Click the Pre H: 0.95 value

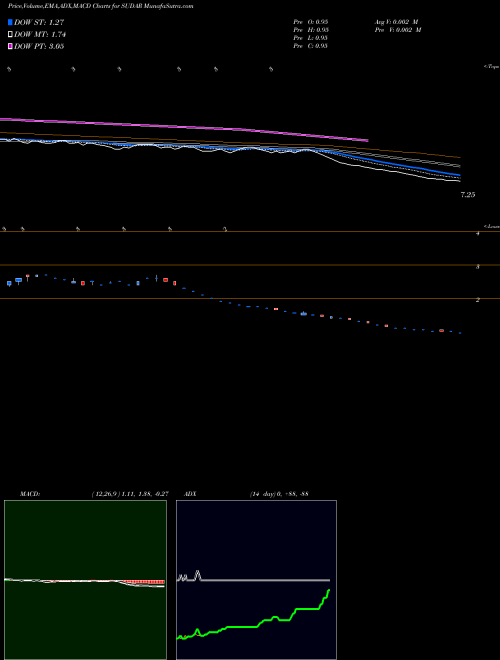311,30
